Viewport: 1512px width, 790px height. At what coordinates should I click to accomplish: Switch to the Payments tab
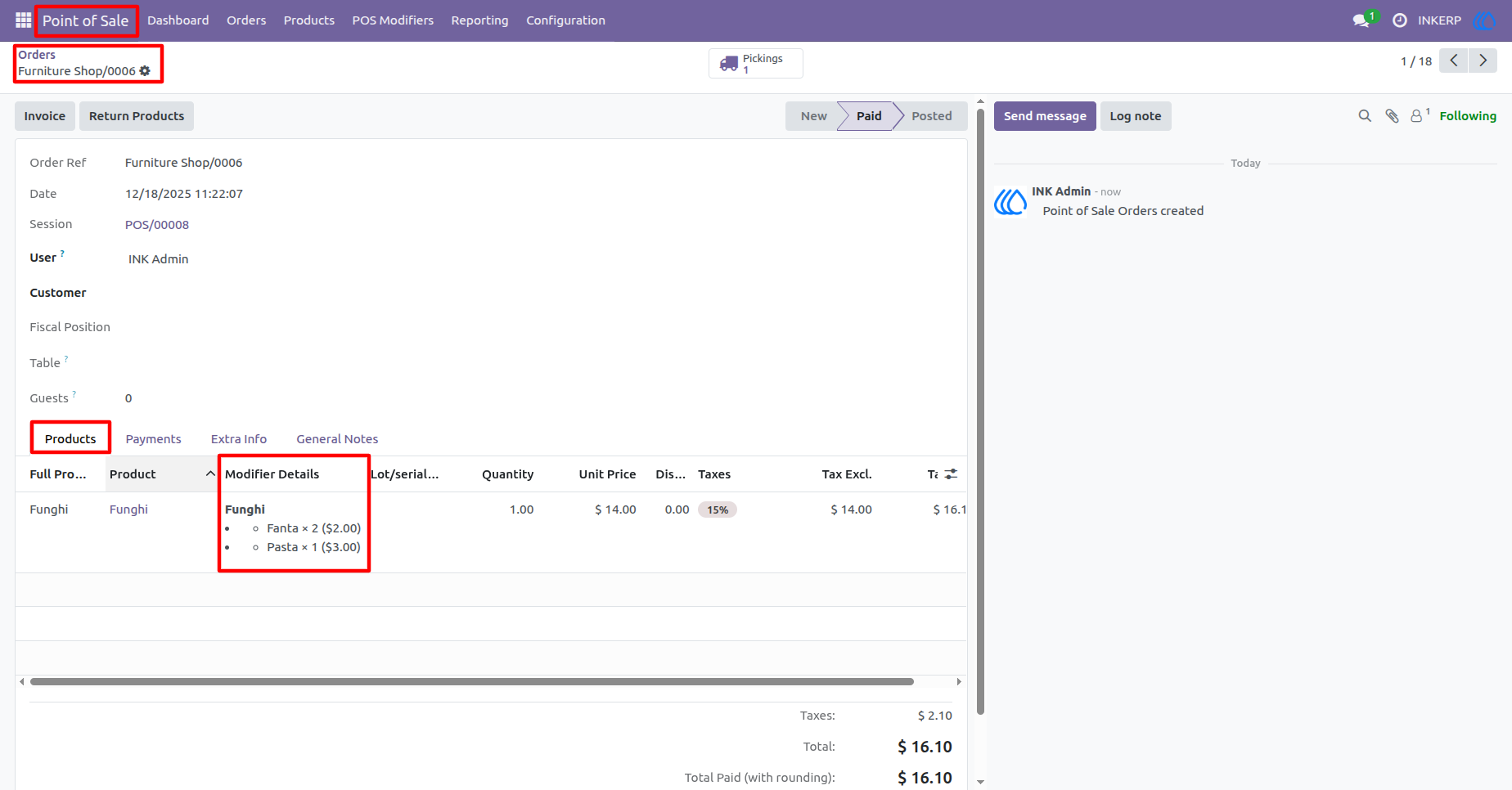pos(153,439)
